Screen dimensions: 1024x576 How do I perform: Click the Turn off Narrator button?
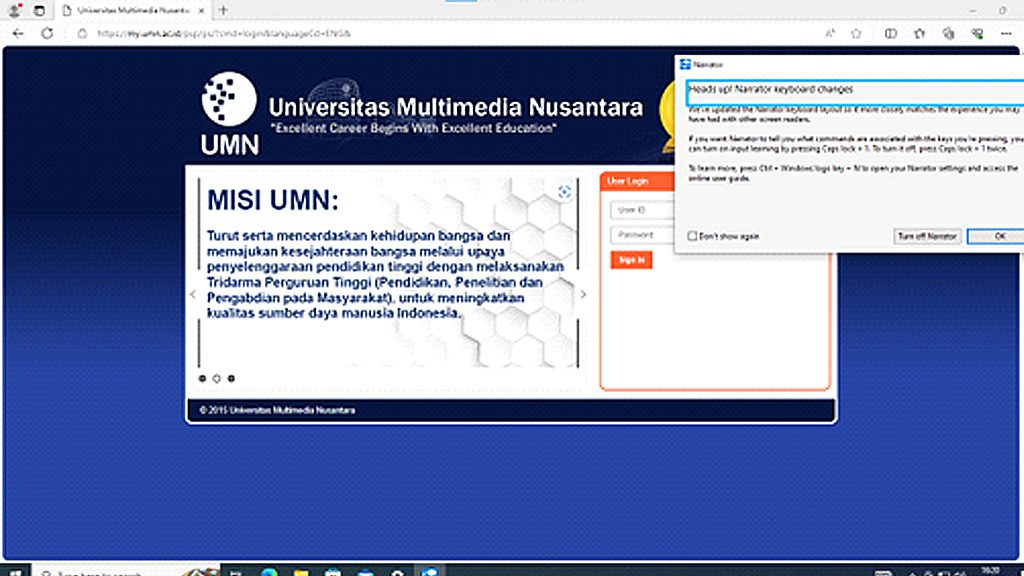927,236
